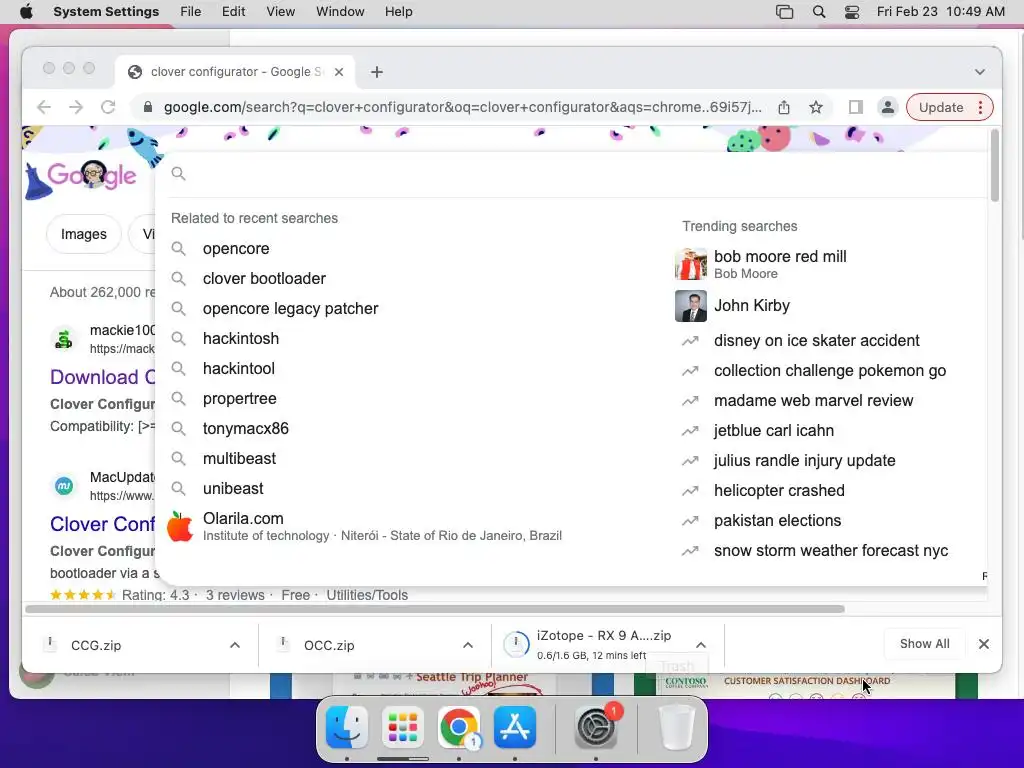The height and width of the screenshot is (768, 1024).
Task: Select jetblue carl icahn trend
Action: point(773,431)
